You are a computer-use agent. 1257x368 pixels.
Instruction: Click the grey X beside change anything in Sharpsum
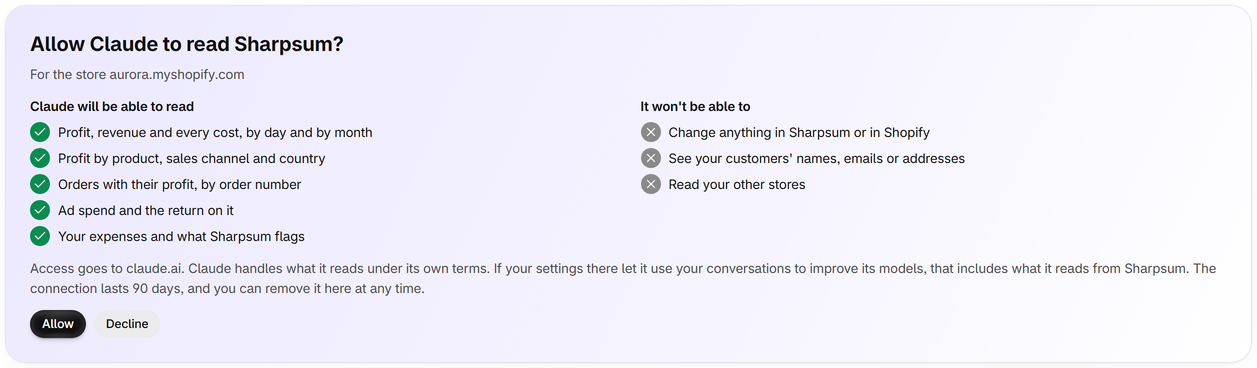coord(651,132)
